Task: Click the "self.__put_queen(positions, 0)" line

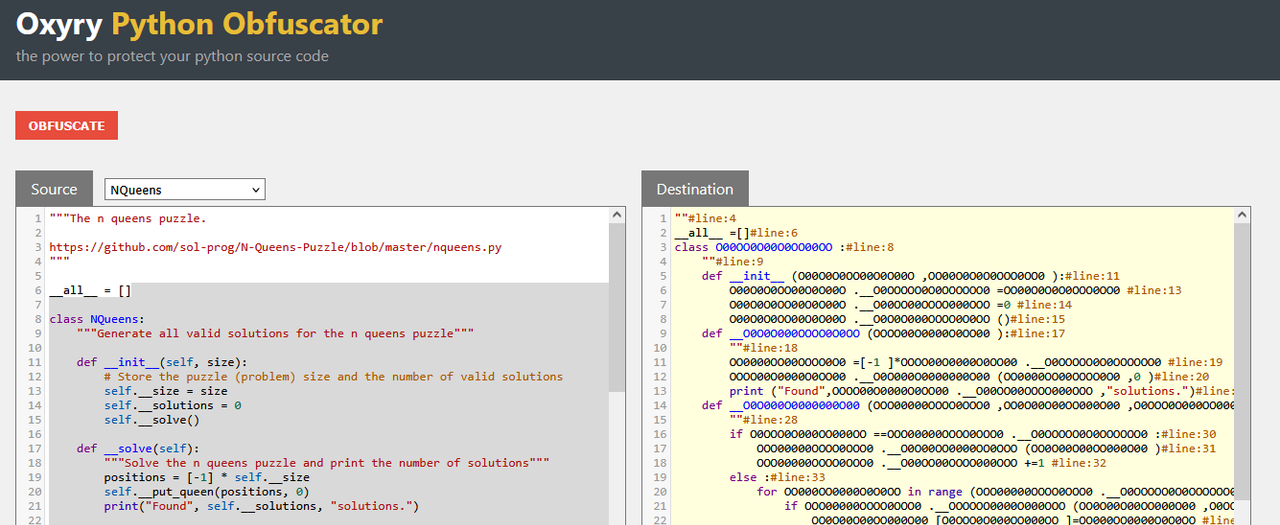Action: pyautogui.click(x=206, y=492)
